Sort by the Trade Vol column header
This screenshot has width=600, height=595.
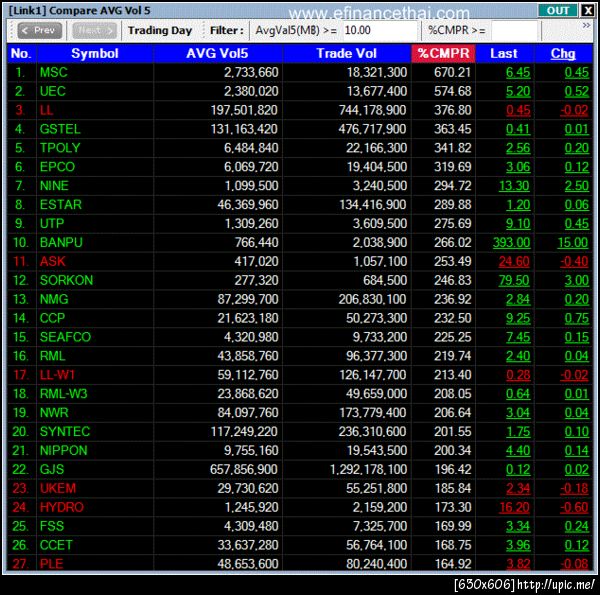tap(347, 53)
